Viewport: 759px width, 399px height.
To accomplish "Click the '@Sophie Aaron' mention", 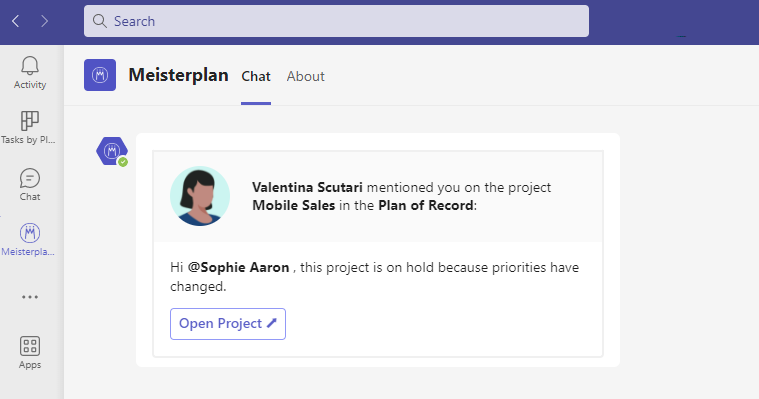I will pos(239,268).
